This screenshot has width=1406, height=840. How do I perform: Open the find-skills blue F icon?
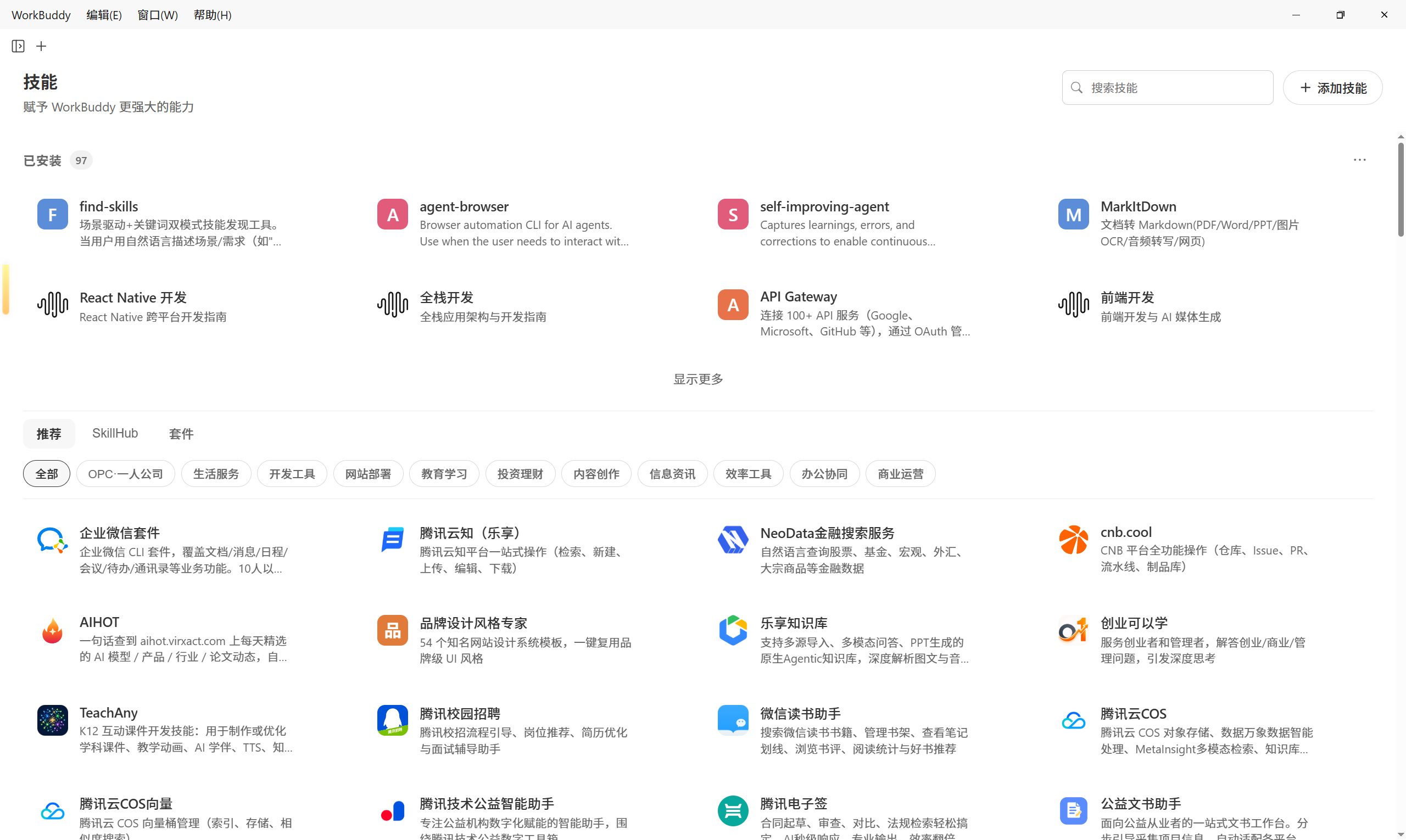[x=53, y=214]
